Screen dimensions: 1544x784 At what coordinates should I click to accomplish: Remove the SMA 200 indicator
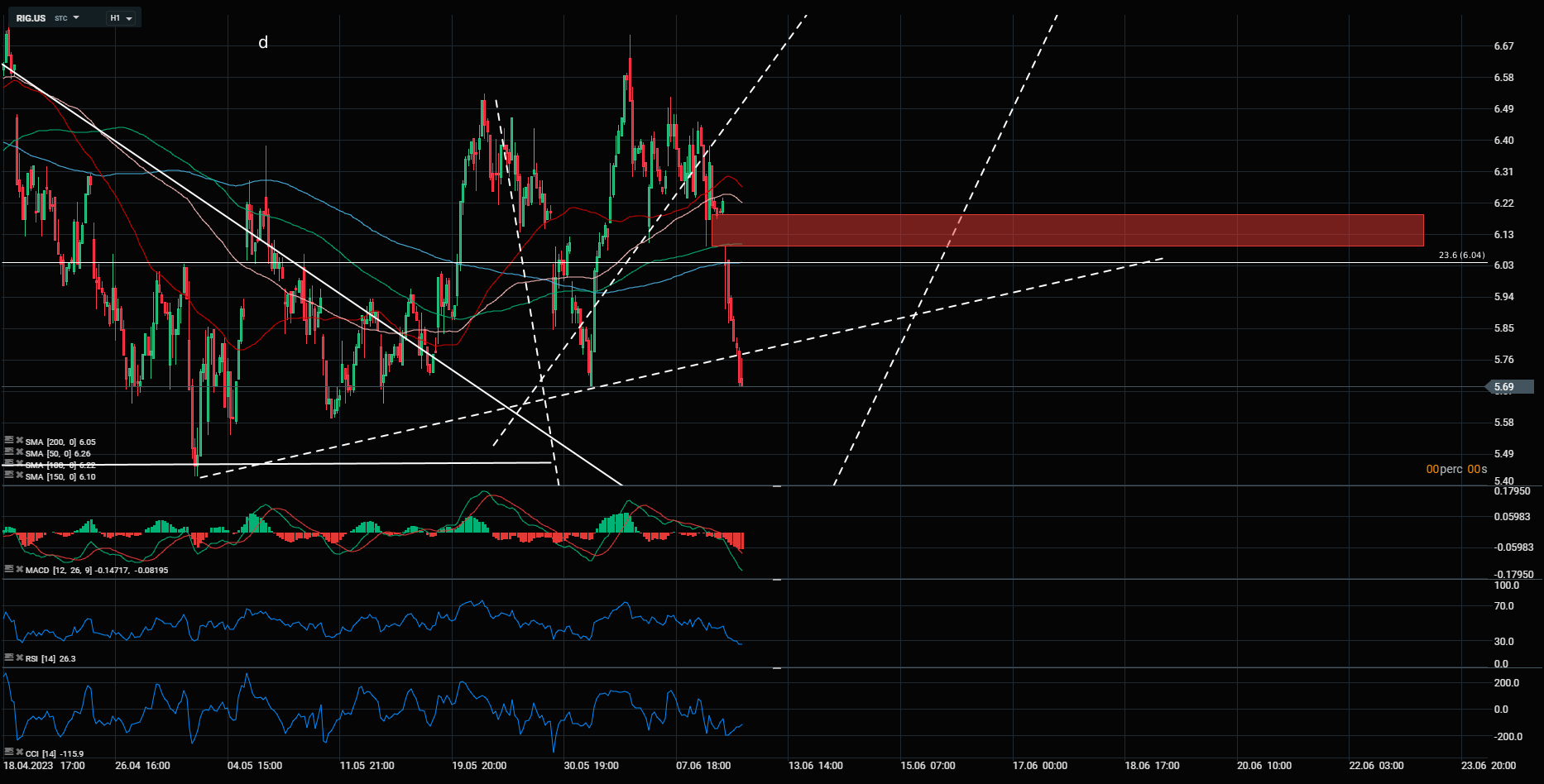(x=19, y=441)
